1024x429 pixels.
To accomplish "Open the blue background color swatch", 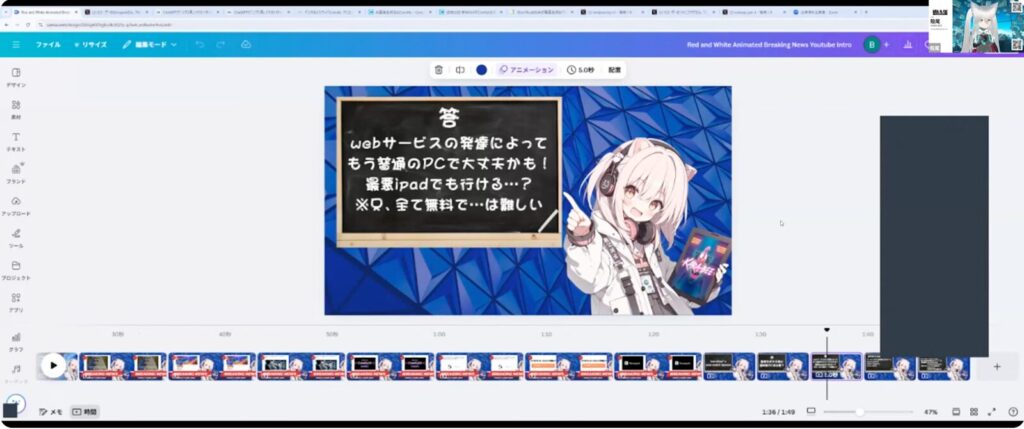I will [x=482, y=70].
